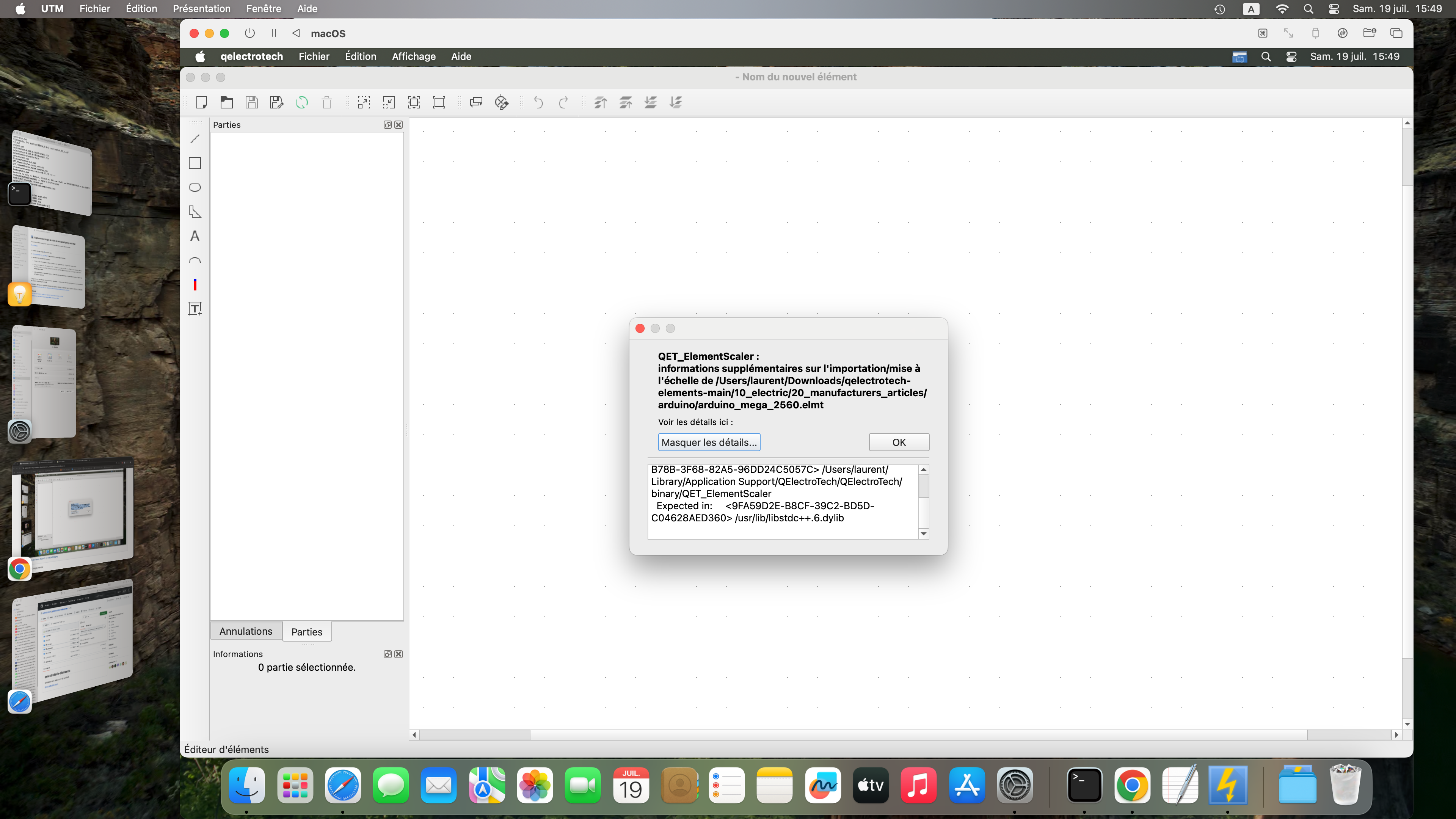Image resolution: width=1456 pixels, height=819 pixels.
Task: Open the Affichage menu
Action: coord(414,56)
